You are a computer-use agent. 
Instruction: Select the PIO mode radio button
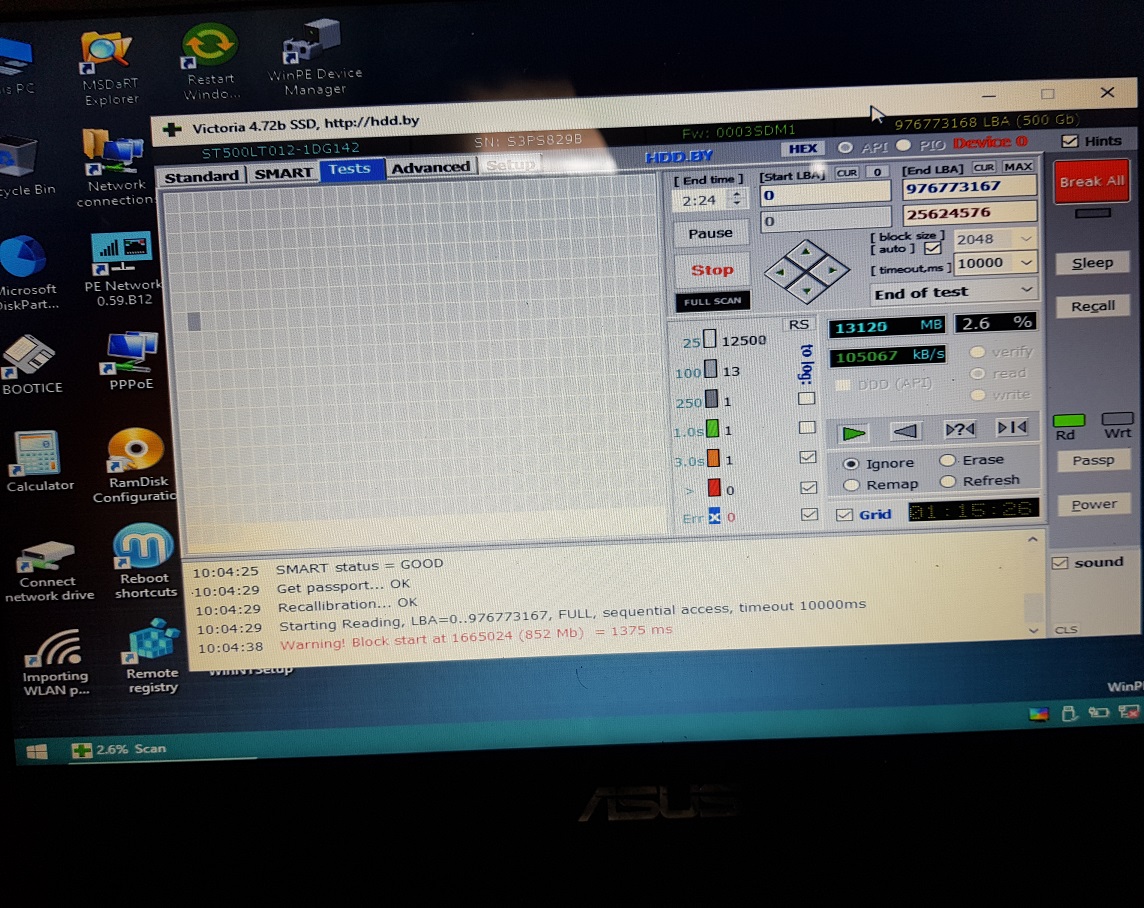pyautogui.click(x=903, y=146)
